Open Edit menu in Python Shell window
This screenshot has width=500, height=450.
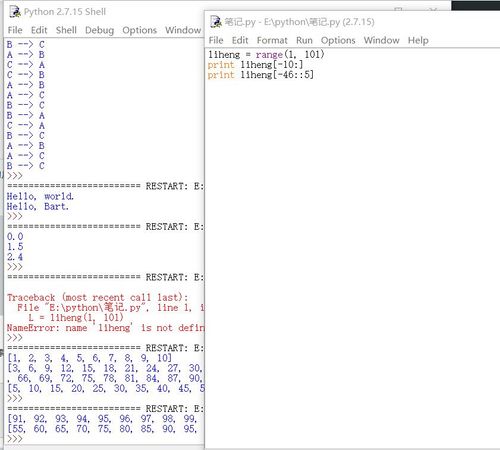coord(39,30)
